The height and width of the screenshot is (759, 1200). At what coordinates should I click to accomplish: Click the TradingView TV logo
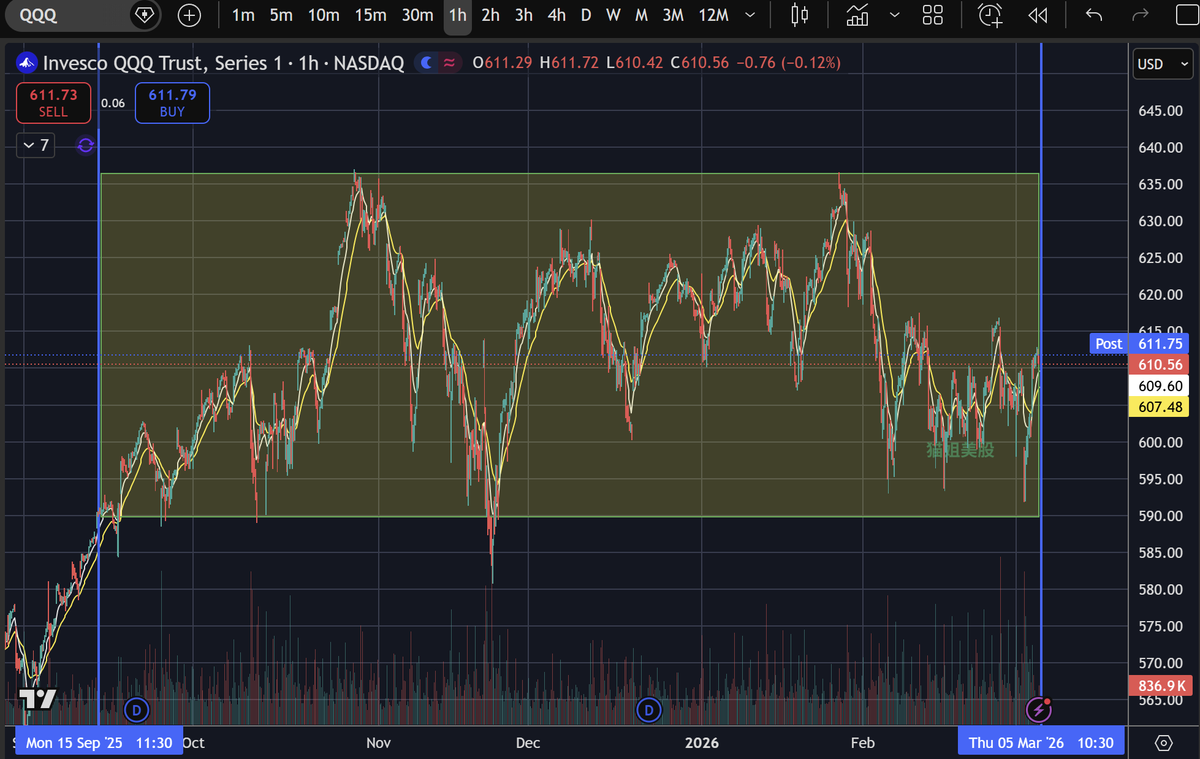(37, 700)
